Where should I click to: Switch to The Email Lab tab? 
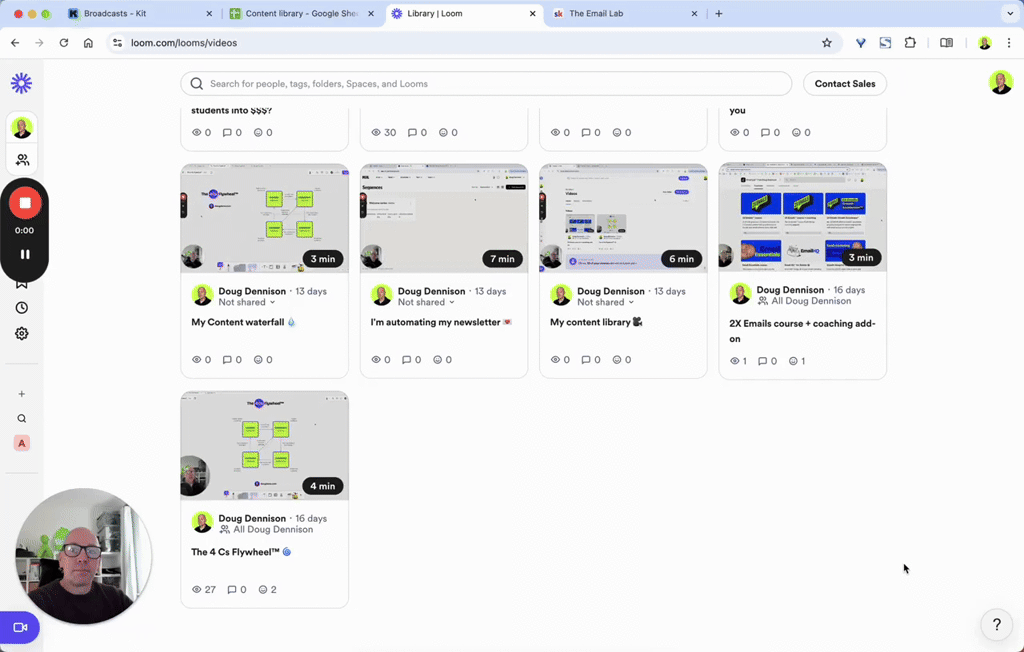[x=626, y=14]
